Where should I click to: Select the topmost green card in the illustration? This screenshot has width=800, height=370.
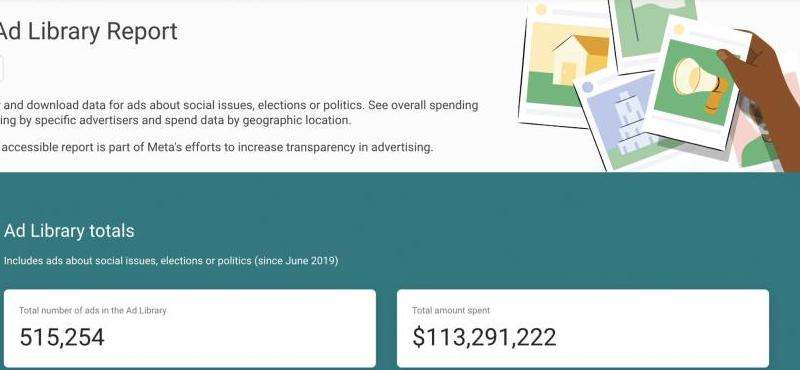tap(654, 33)
